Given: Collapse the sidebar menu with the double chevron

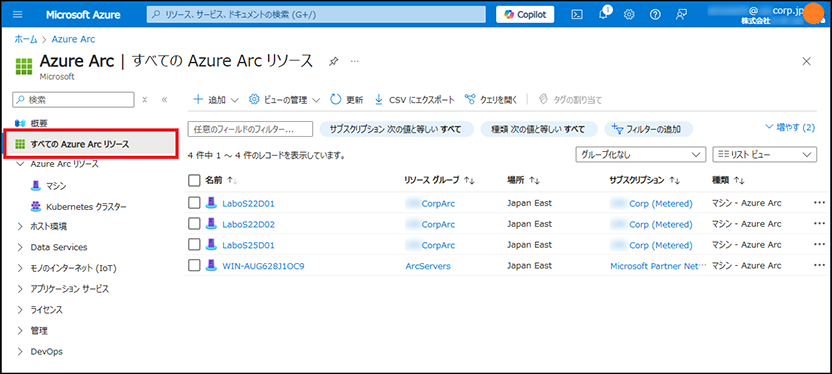Looking at the screenshot, I should pyautogui.click(x=164, y=99).
